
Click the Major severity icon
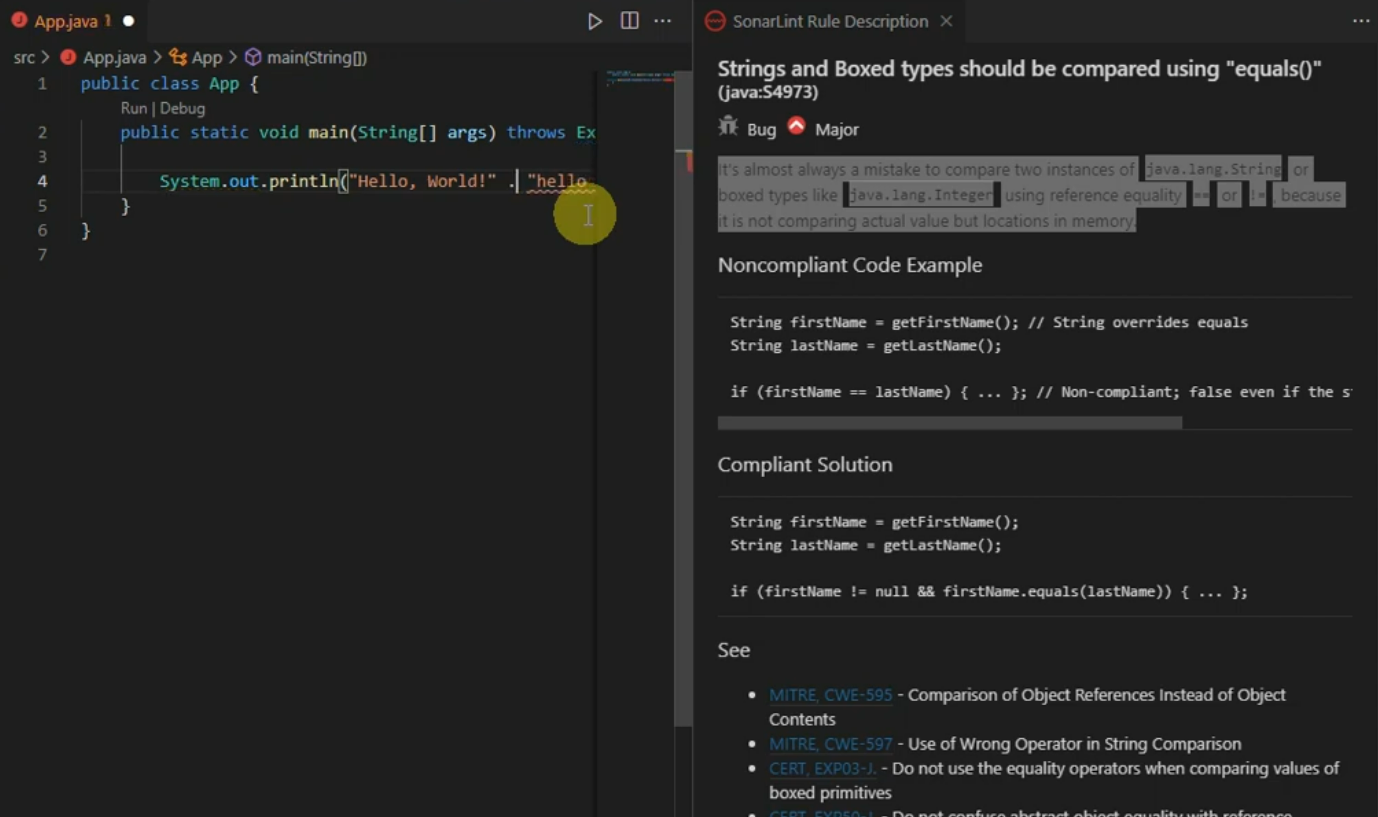tap(796, 126)
